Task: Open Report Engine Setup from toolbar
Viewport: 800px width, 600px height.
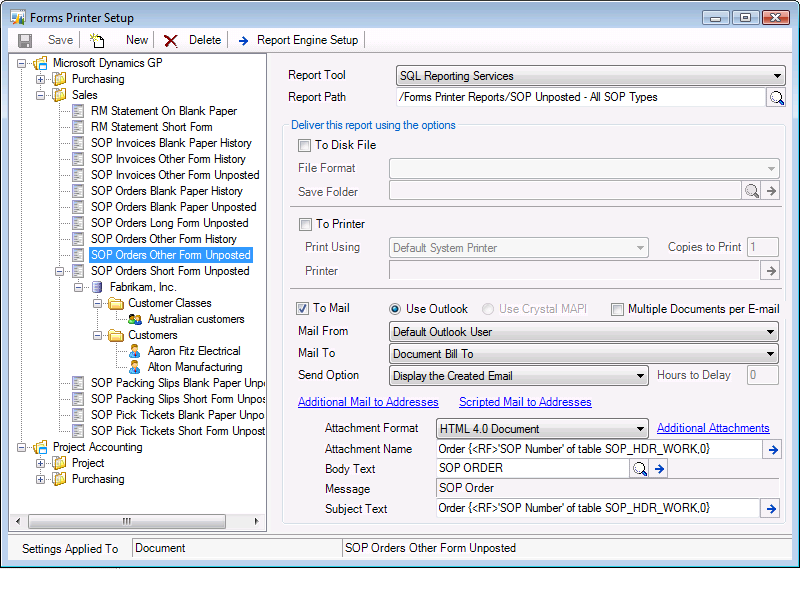Action: [x=298, y=40]
